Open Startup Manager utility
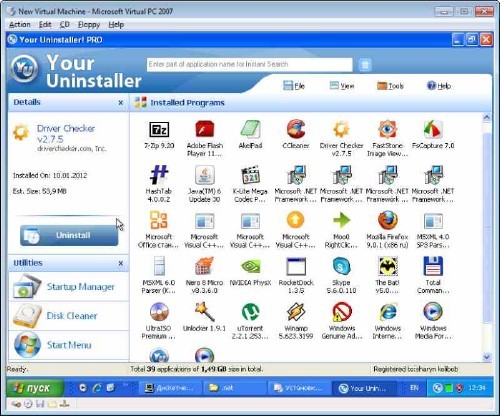Image resolution: width=500 pixels, height=416 pixels. (69, 287)
